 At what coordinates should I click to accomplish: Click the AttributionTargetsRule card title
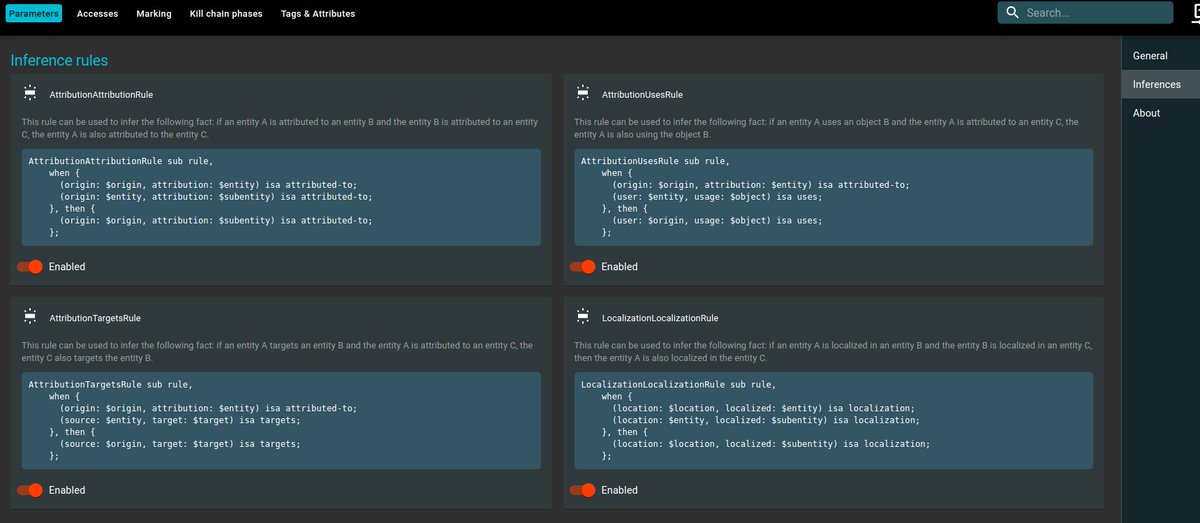[95, 318]
